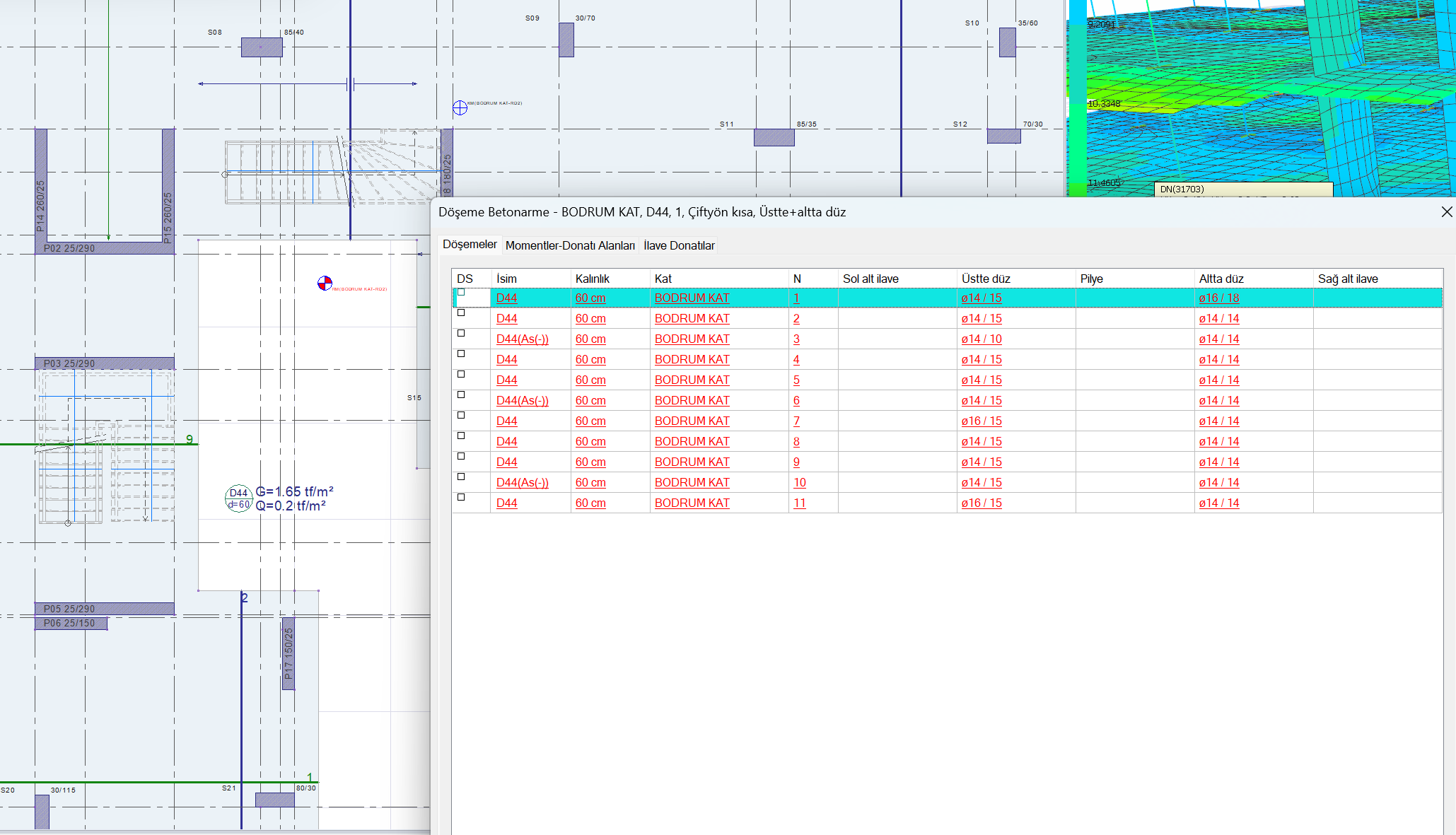Select shear wall P17 150/25
The width and height of the screenshot is (1456, 835).
click(x=288, y=653)
